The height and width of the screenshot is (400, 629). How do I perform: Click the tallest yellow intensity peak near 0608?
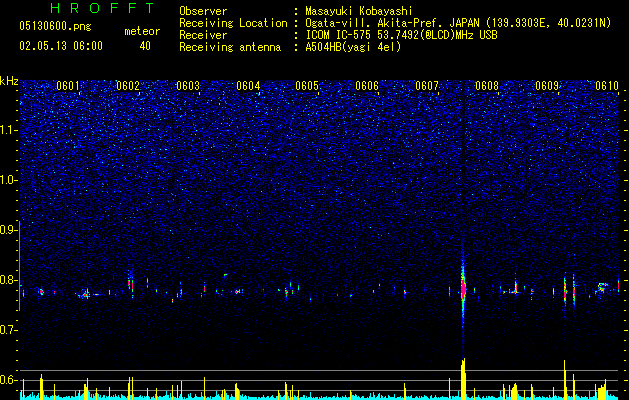(464, 379)
